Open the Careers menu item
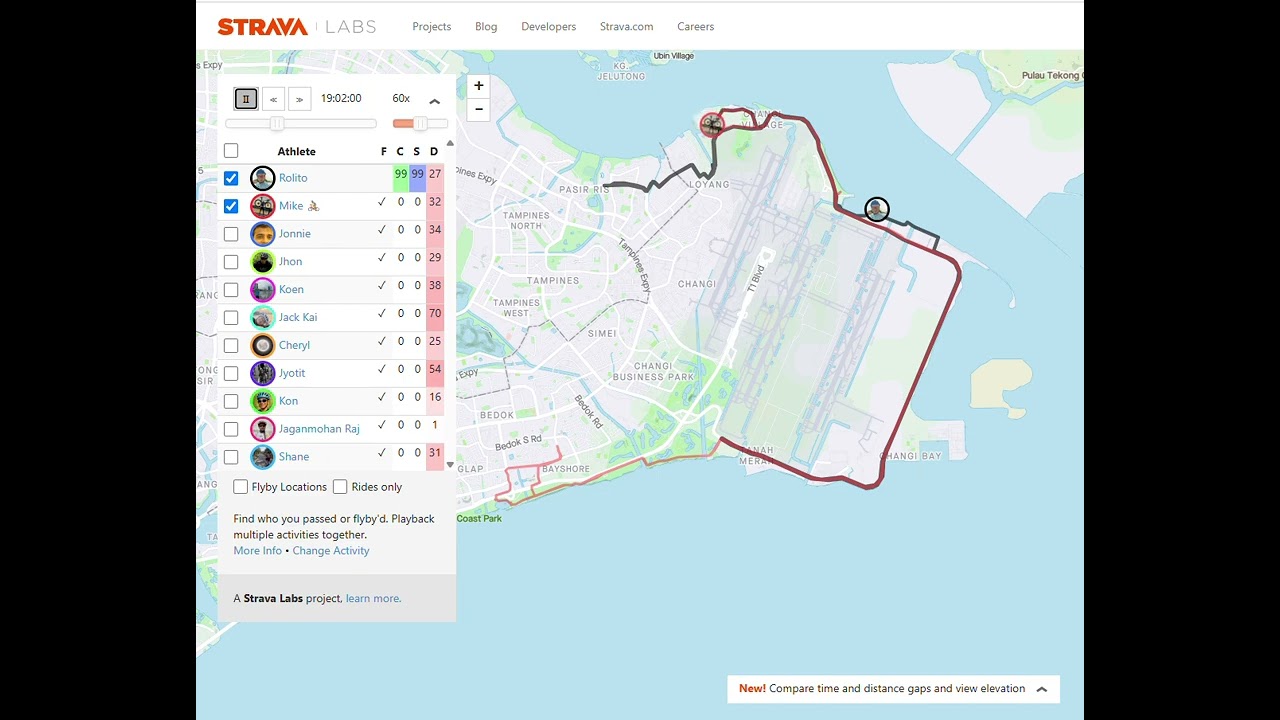 coord(696,27)
